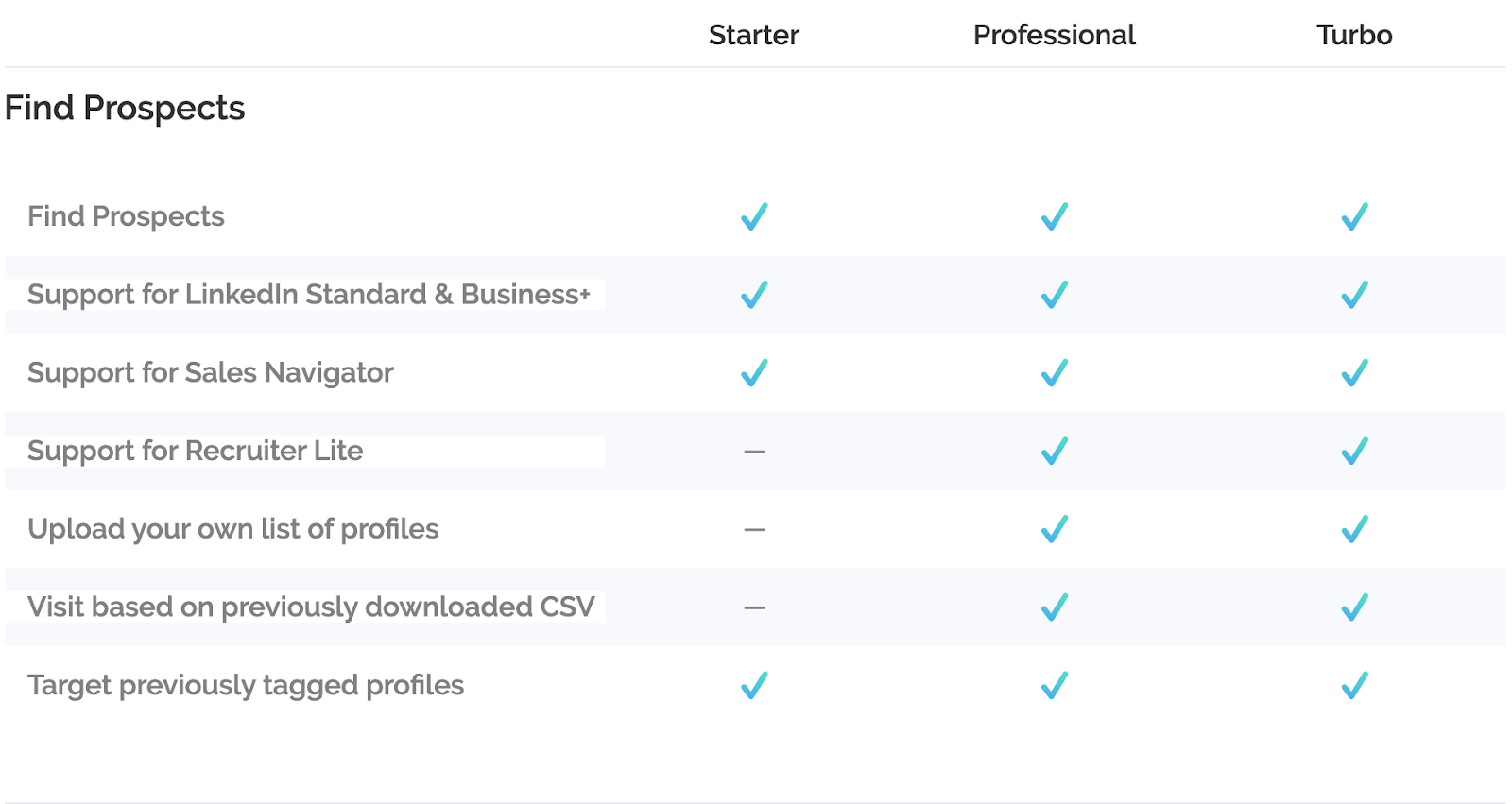
Task: Click Visit based on previously downloaded CSV label
Action: pyautogui.click(x=311, y=607)
